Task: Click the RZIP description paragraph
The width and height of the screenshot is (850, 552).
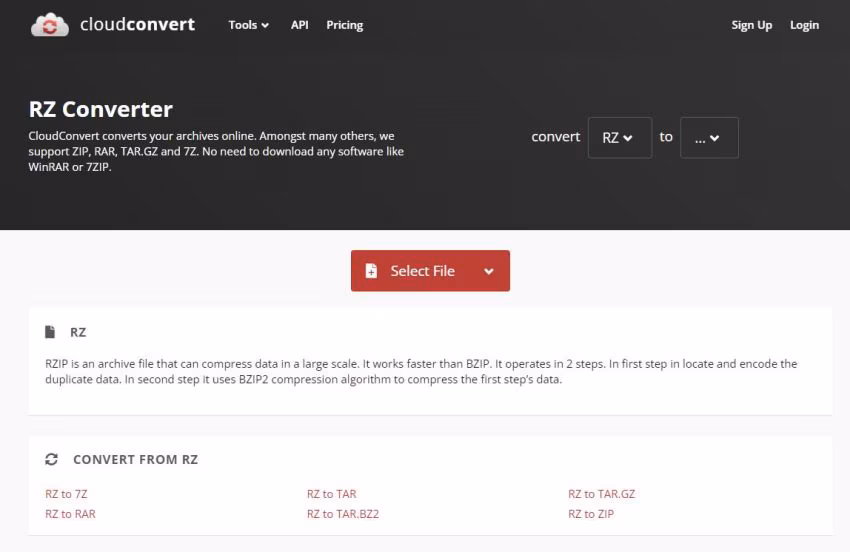Action: tap(421, 371)
